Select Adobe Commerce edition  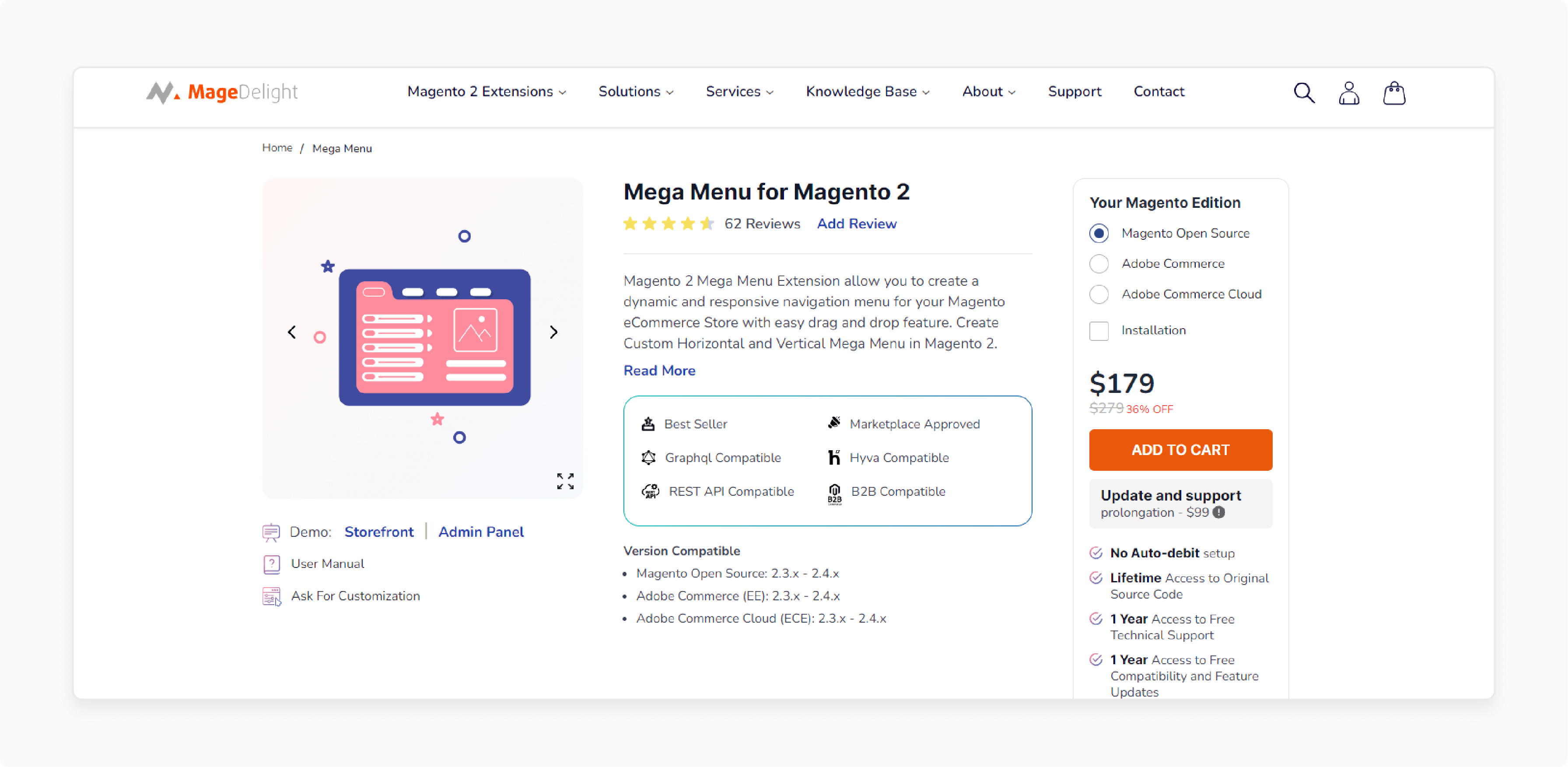coord(1099,263)
